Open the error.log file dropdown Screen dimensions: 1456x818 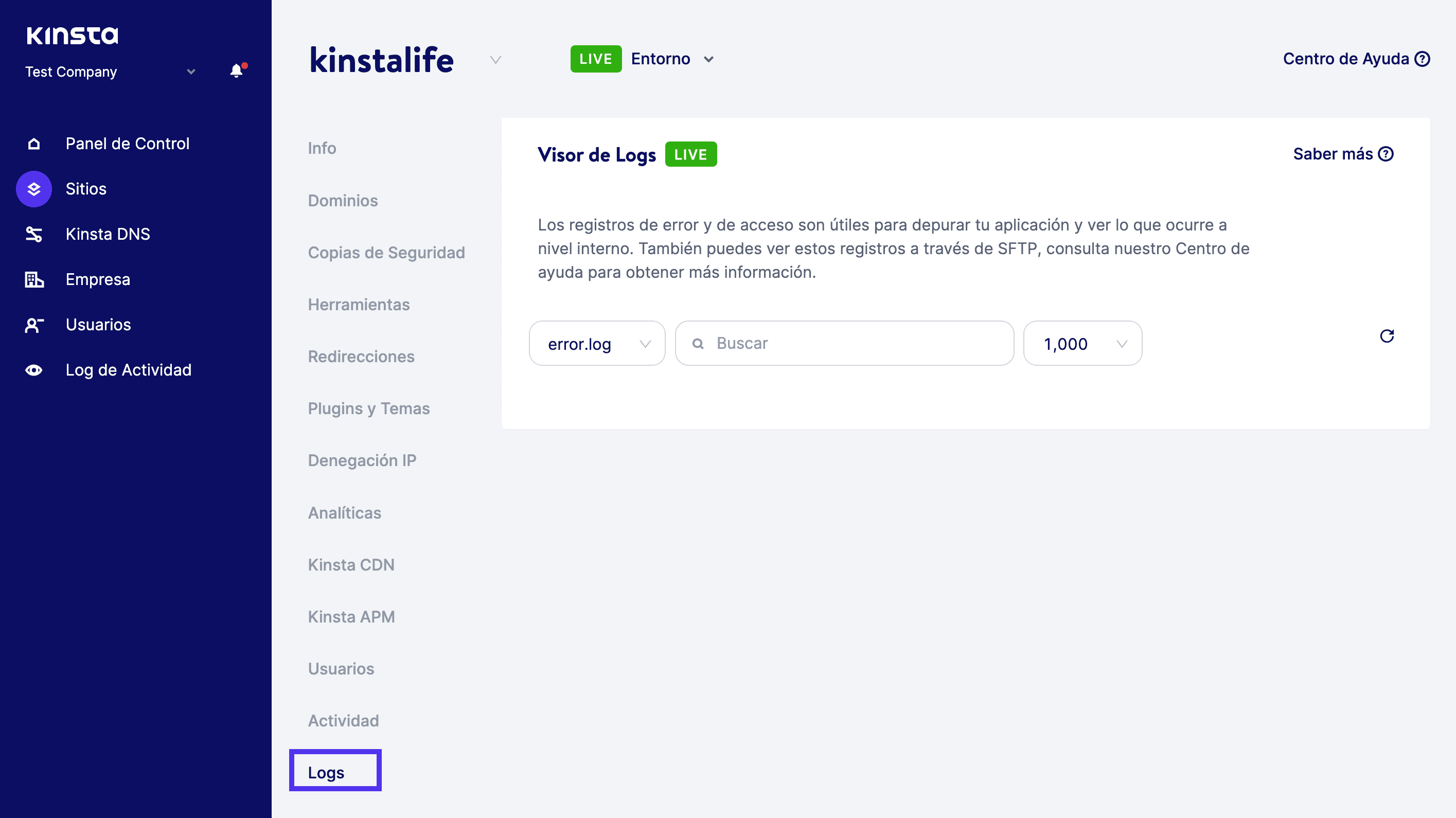click(597, 344)
